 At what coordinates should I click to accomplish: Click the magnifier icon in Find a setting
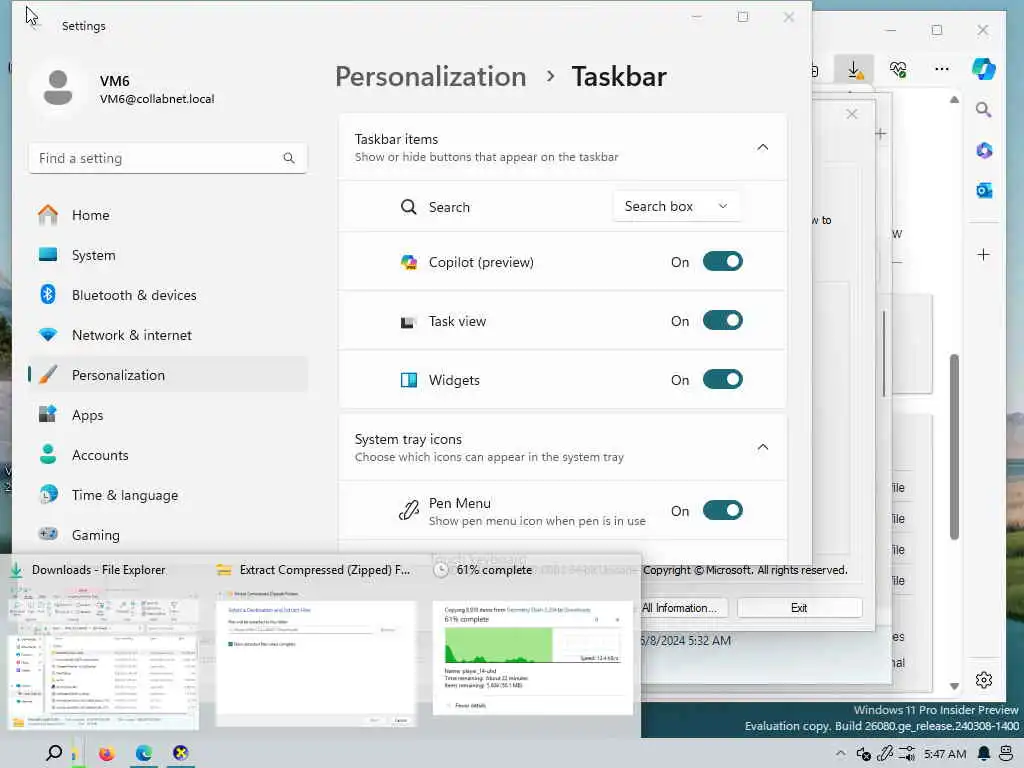click(x=289, y=158)
